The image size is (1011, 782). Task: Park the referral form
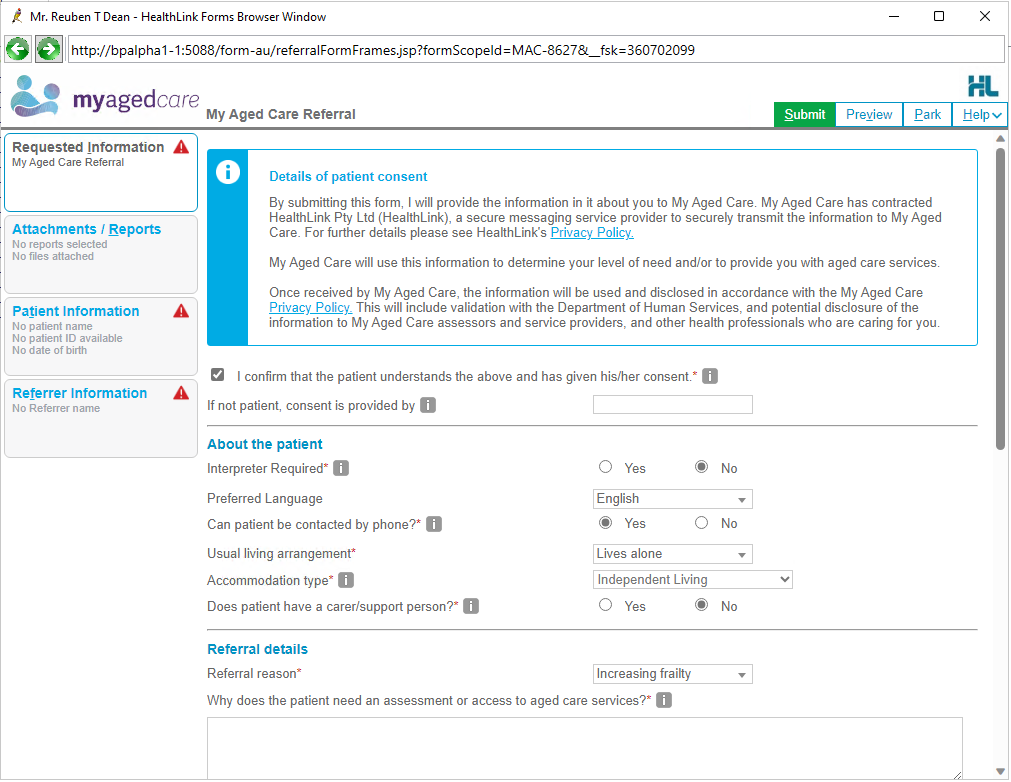pos(928,115)
